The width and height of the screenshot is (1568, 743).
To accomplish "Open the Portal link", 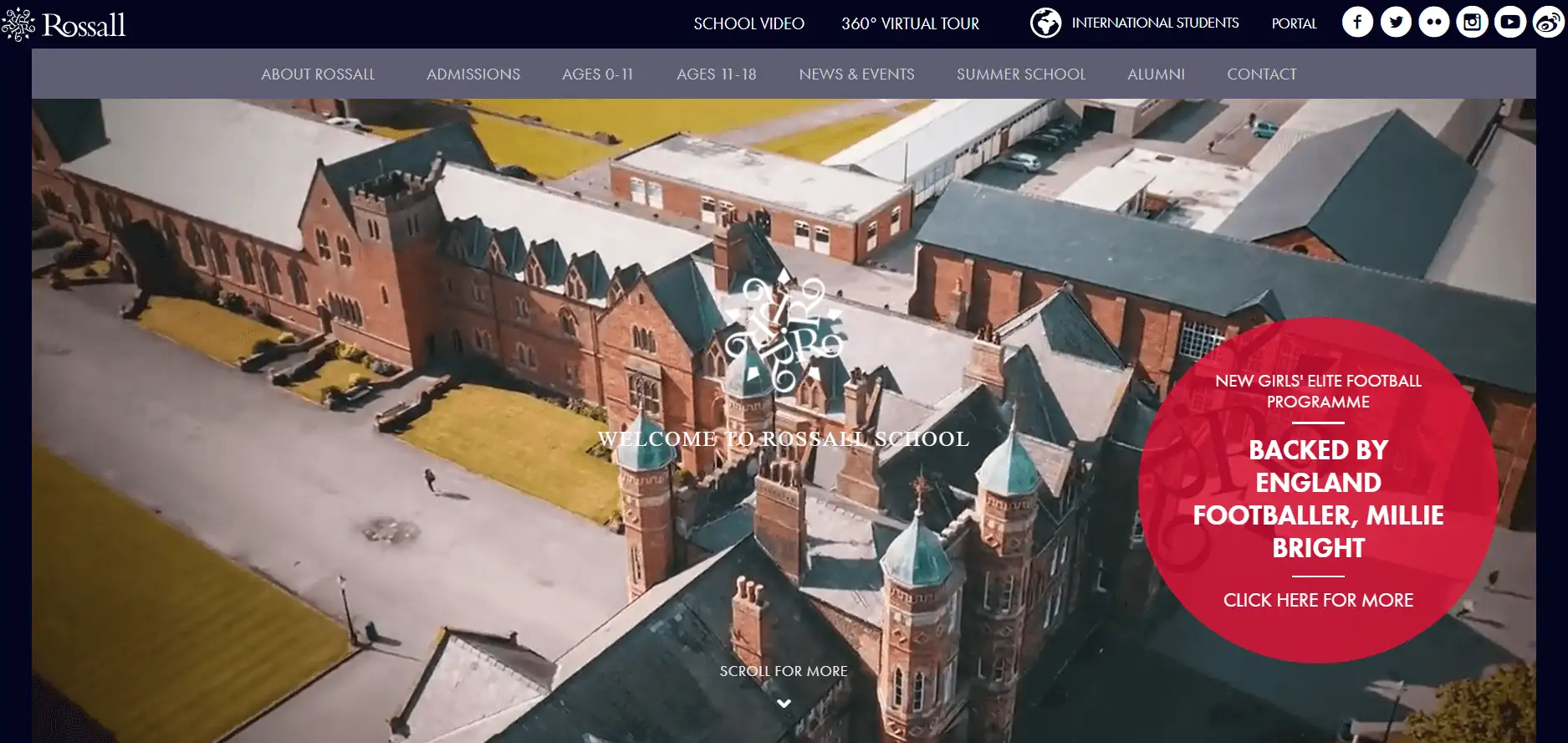I will (x=1294, y=23).
